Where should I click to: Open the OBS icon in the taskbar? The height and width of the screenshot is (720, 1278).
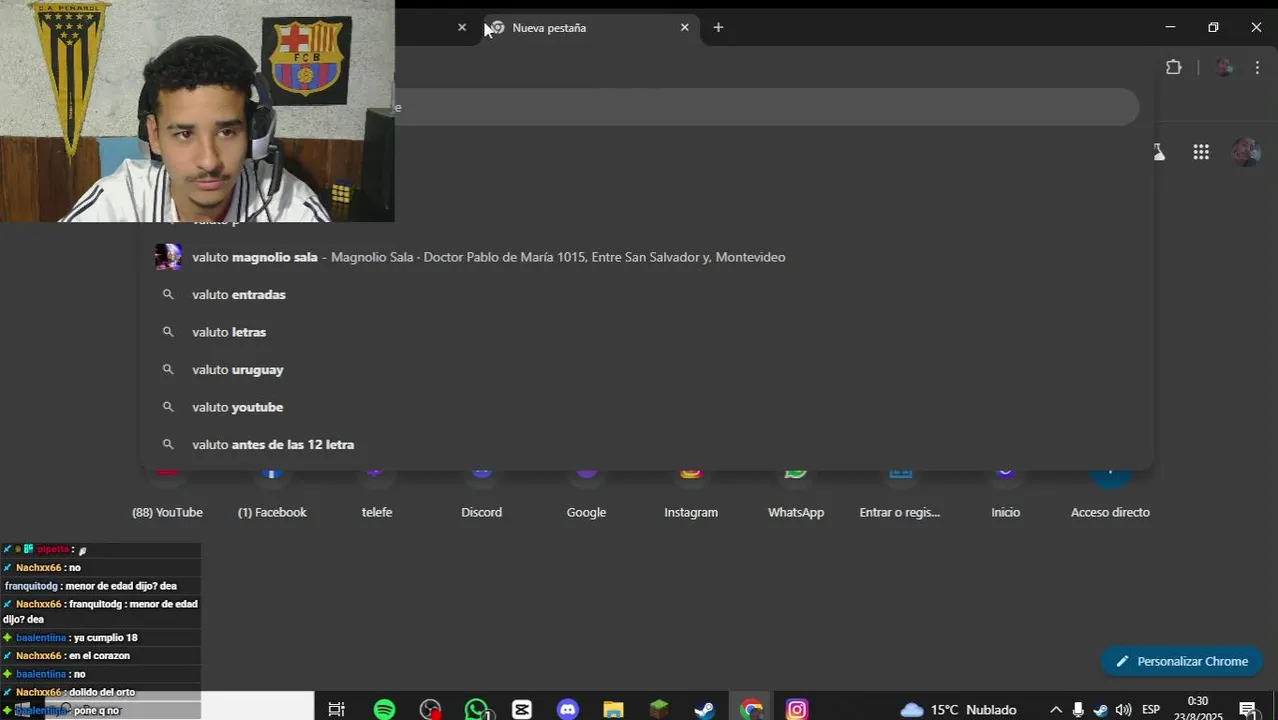pyautogui.click(x=431, y=710)
